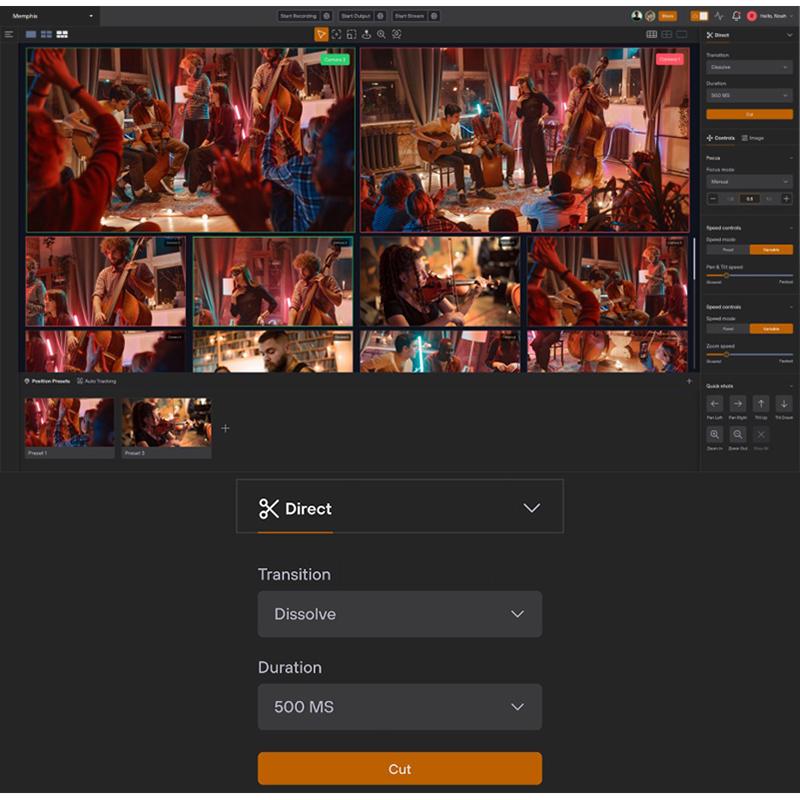The height and width of the screenshot is (800, 800).
Task: Set speed mode to Fixed above Pan & Tilt speed
Action: 728,249
